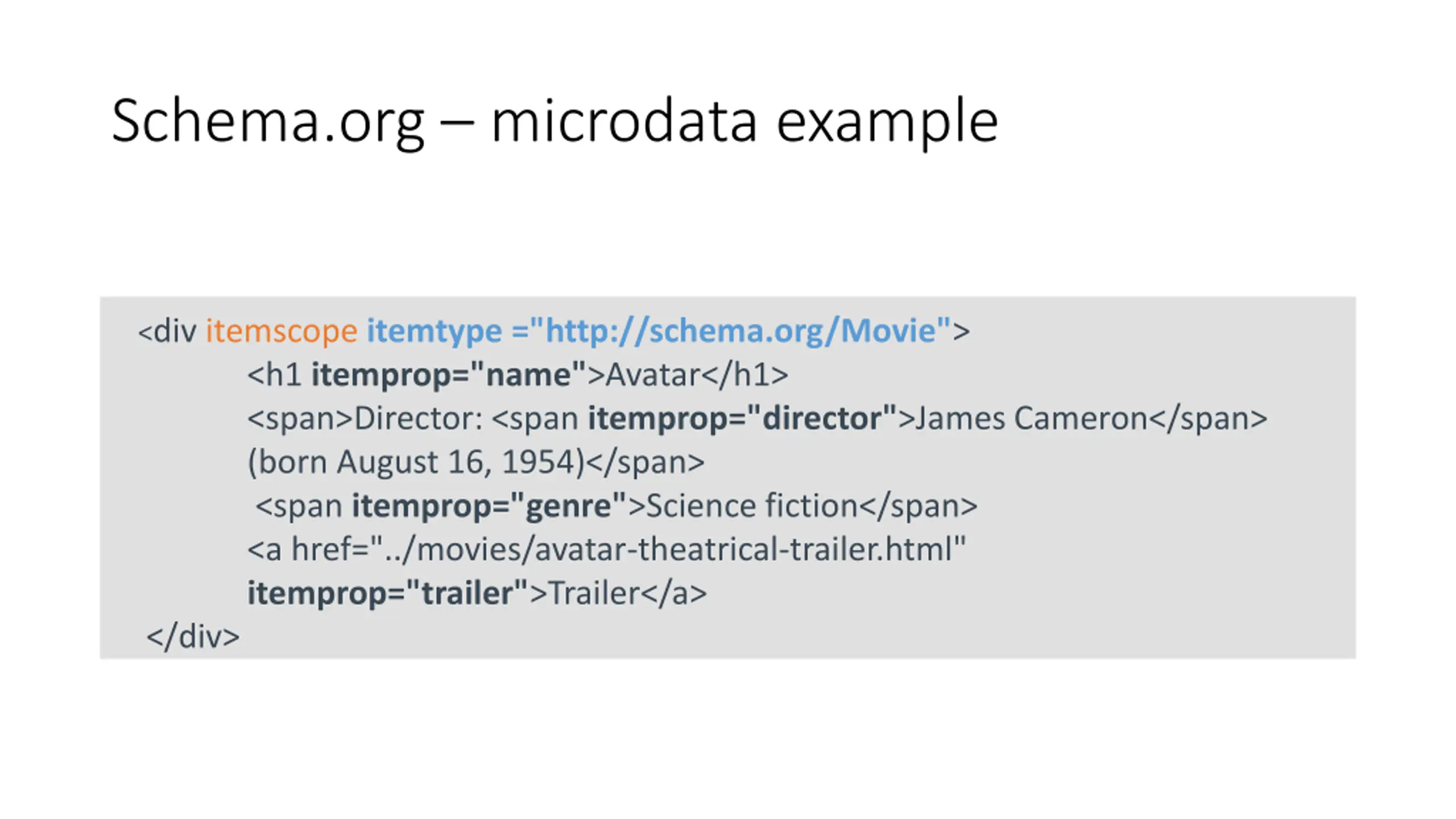
Task: Click the closing "</a>" tag
Action: coord(674,593)
